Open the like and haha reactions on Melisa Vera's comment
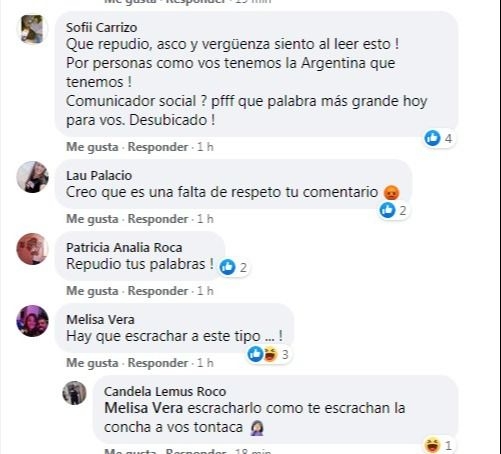This screenshot has height=454, width=501. click(268, 354)
